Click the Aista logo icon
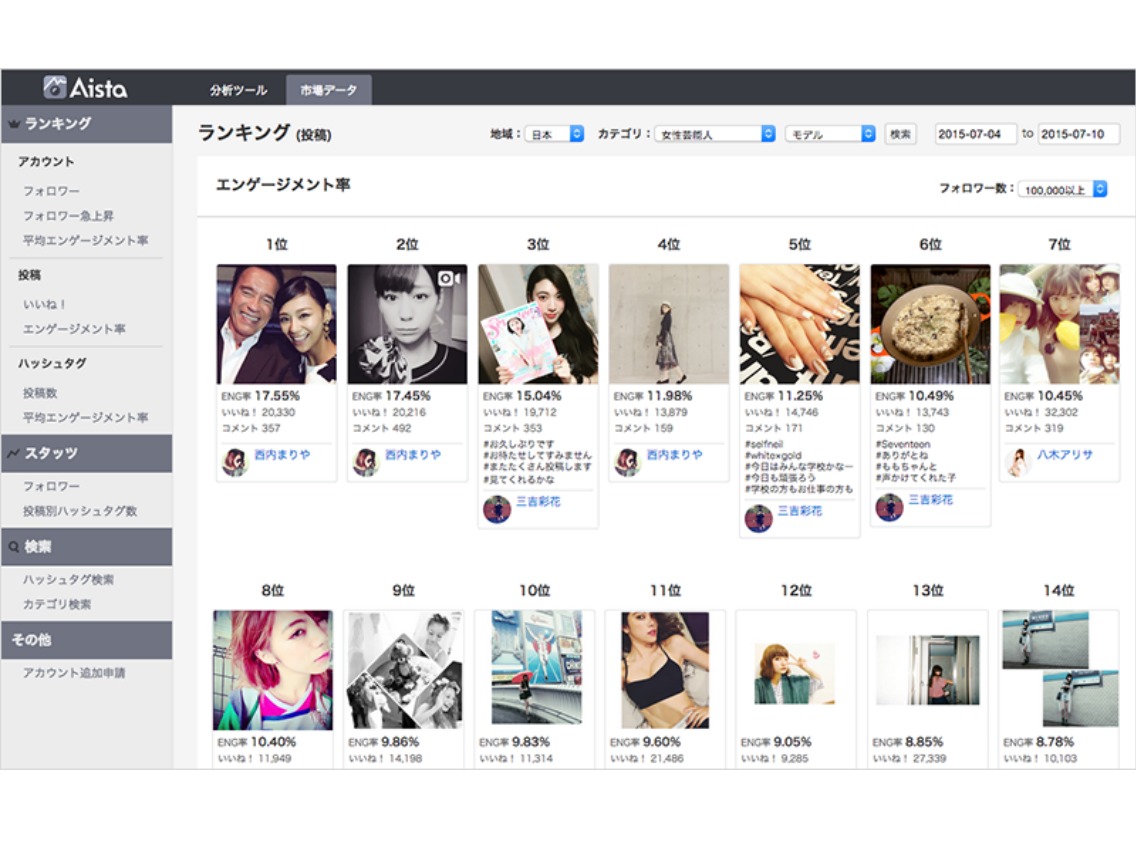Screen dimensions: 1136x852 (54, 87)
